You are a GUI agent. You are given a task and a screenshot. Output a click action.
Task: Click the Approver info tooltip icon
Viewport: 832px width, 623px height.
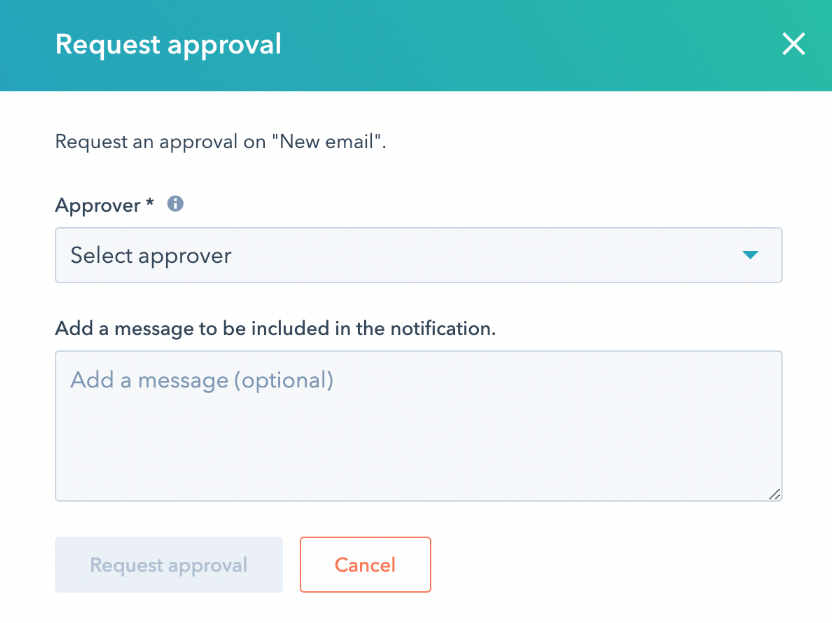point(176,204)
